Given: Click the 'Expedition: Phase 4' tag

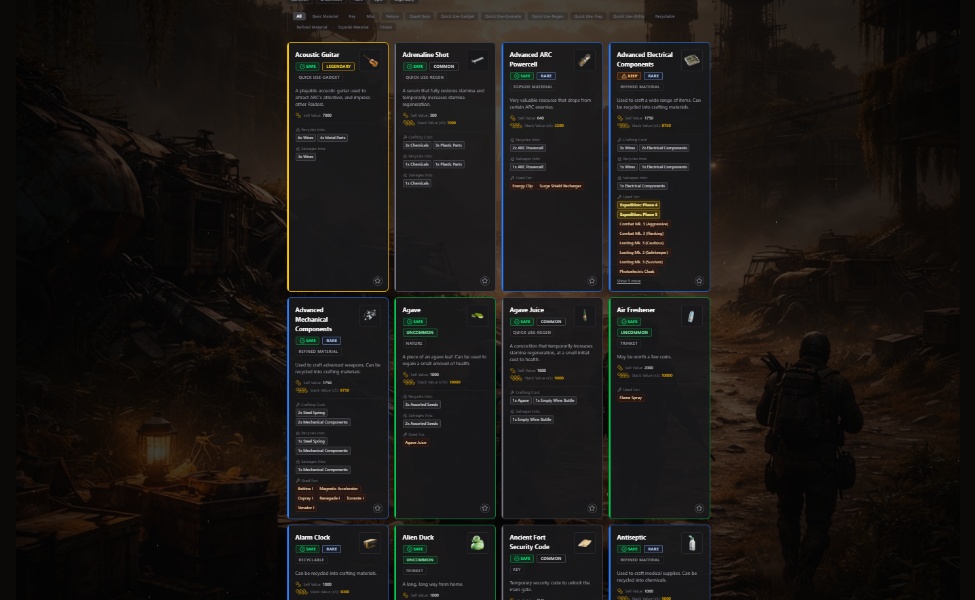Looking at the screenshot, I should click(x=638, y=205).
